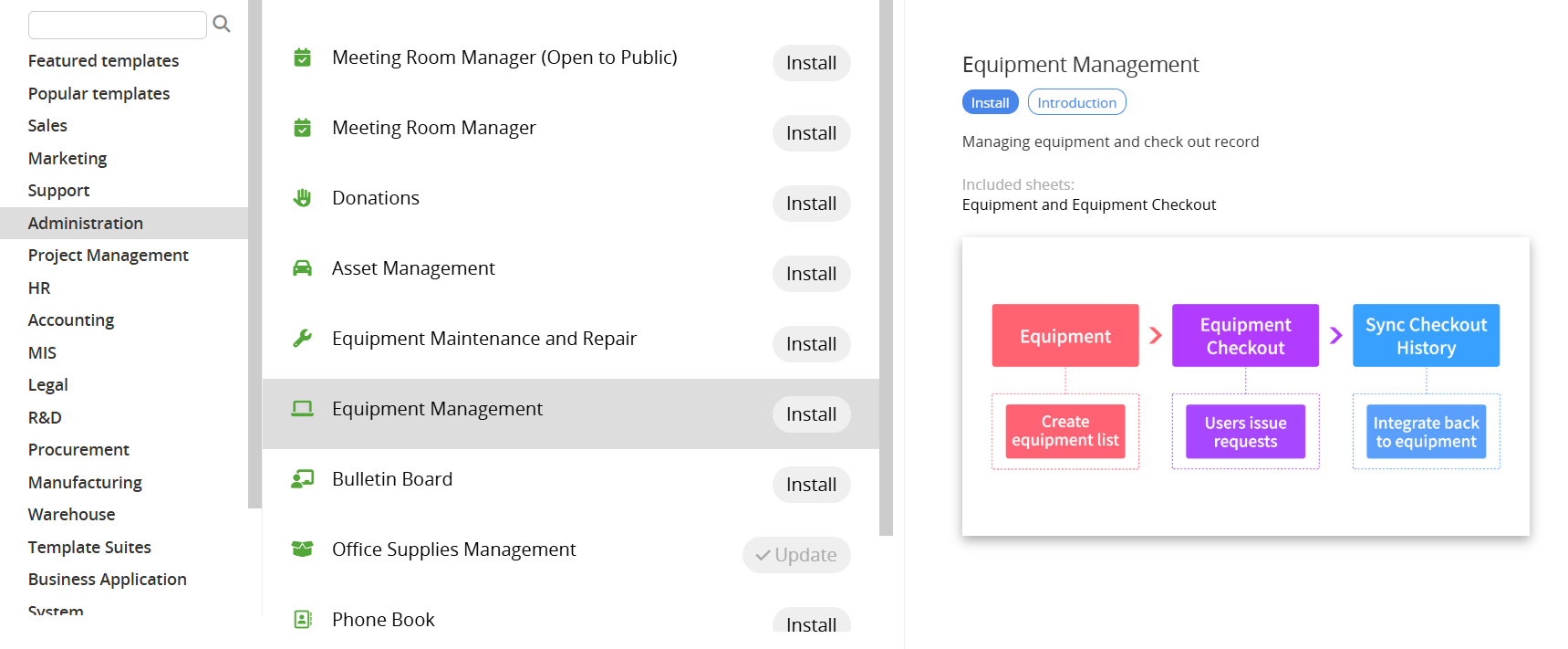Screen dimensions: 1568x649
Task: Install the Asset Management template
Action: click(x=811, y=274)
